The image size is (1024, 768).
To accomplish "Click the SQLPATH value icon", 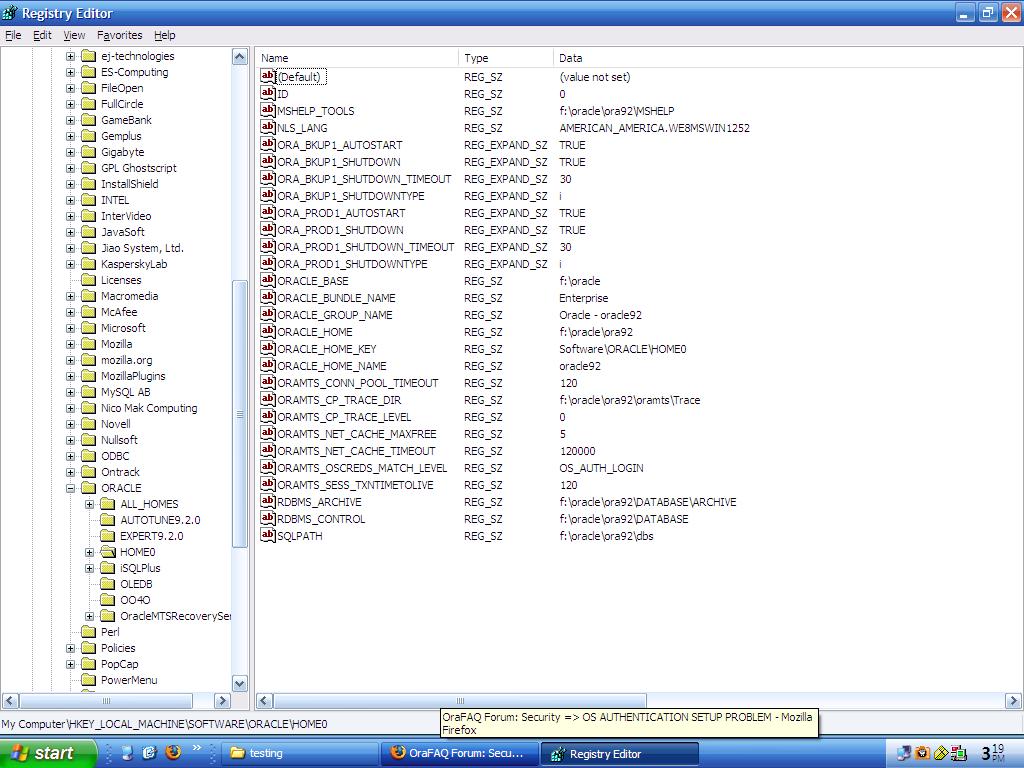I will coord(268,535).
